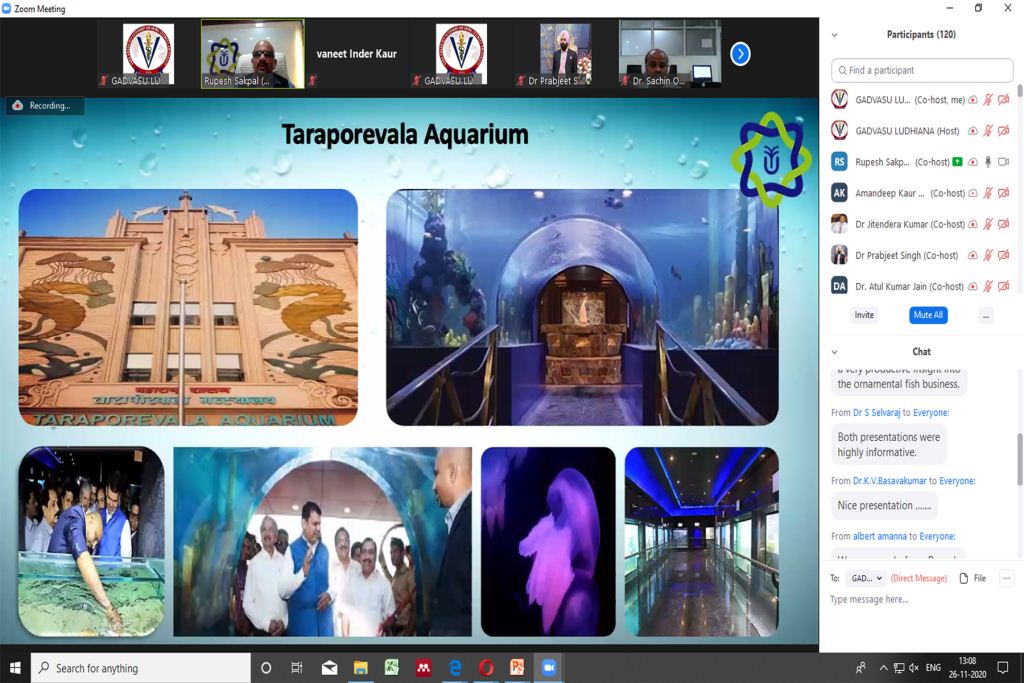Screen dimensions: 1024x683
Task: Click the albert amanna sender link
Action: coord(880,536)
